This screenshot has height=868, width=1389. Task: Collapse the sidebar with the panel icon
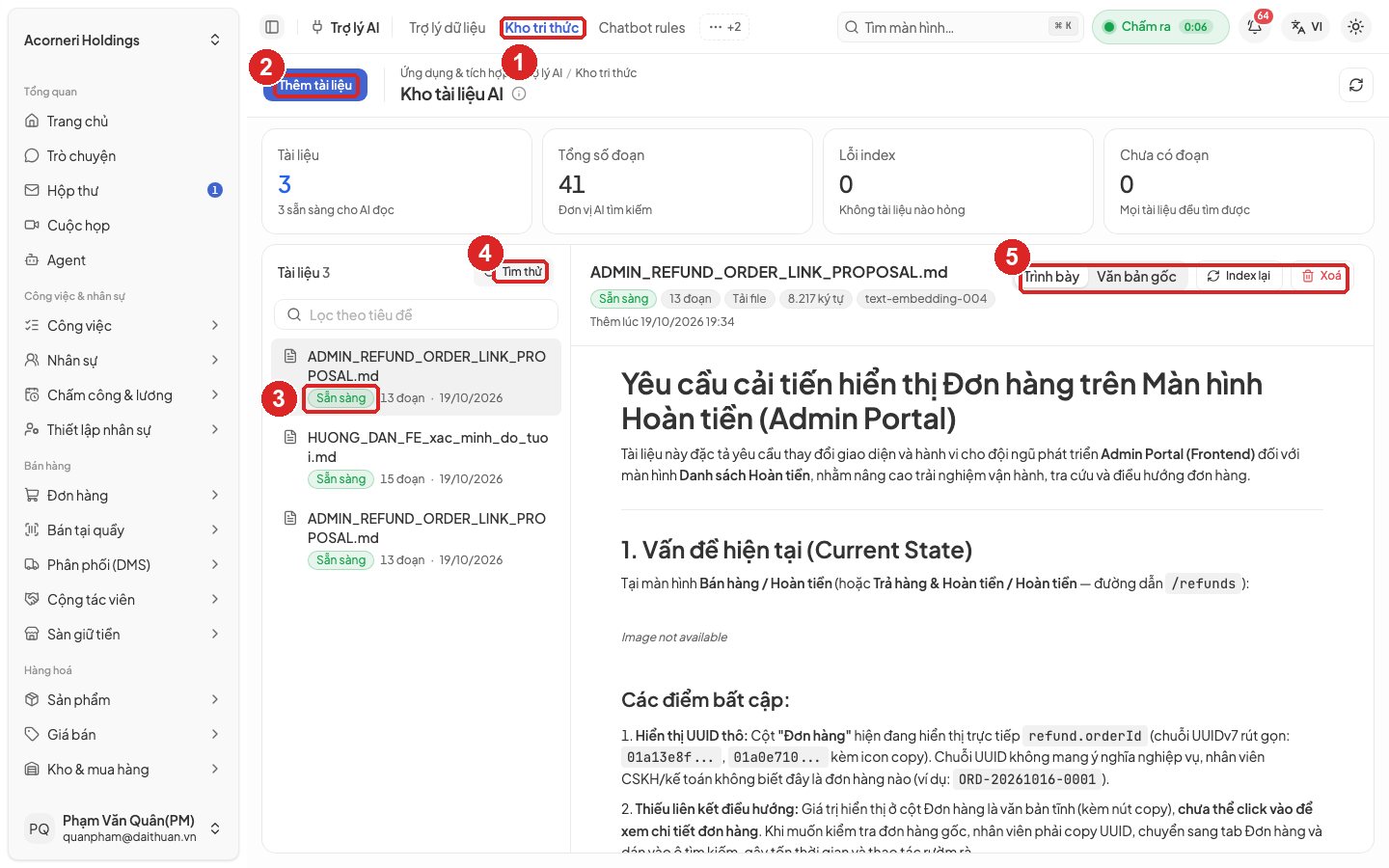point(272,27)
